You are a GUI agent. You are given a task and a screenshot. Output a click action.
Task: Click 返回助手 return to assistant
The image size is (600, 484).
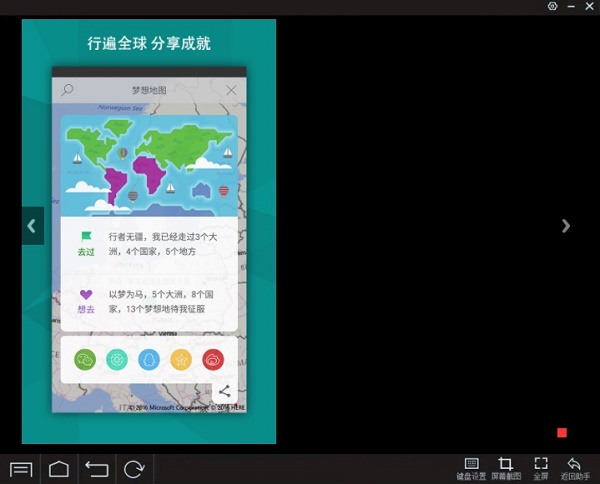[x=575, y=468]
